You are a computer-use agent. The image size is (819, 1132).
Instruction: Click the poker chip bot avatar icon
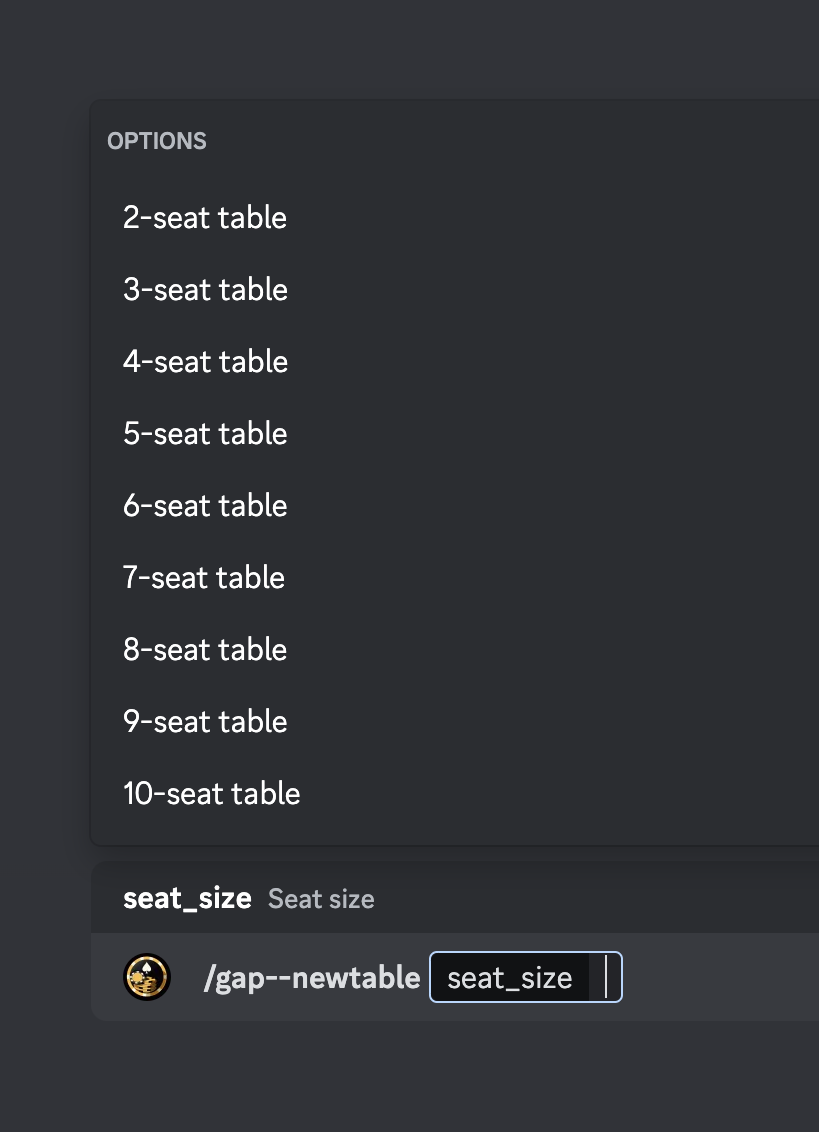pos(147,977)
